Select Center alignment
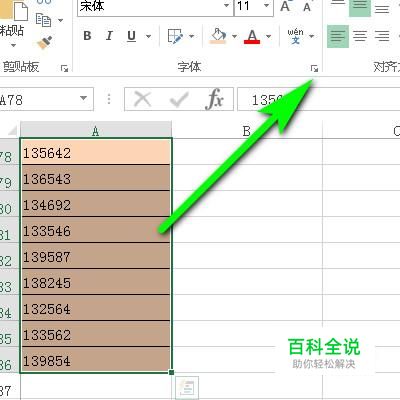The image size is (400, 400). point(360,36)
